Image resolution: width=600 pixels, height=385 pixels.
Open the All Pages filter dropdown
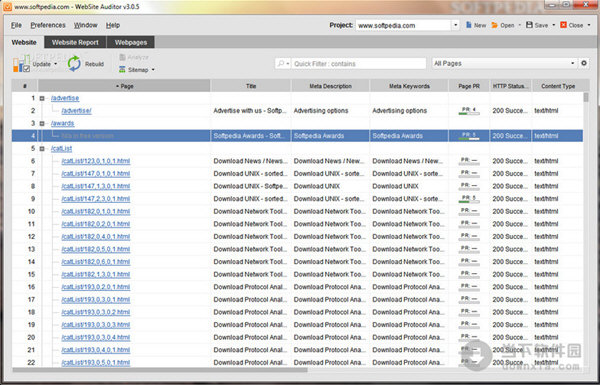click(x=572, y=64)
